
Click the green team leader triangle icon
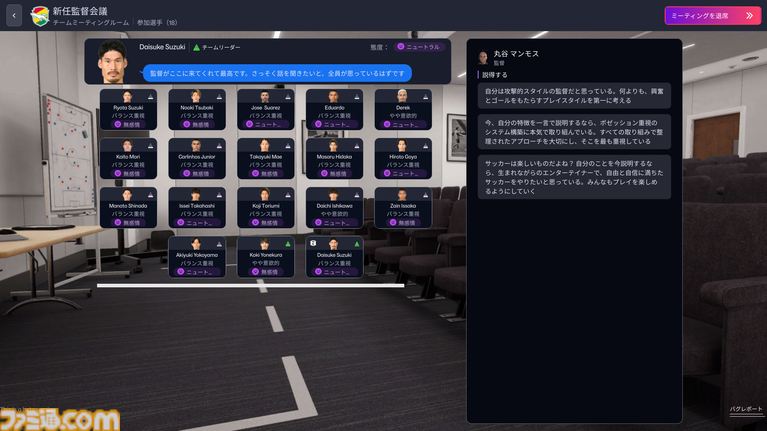coord(197,47)
